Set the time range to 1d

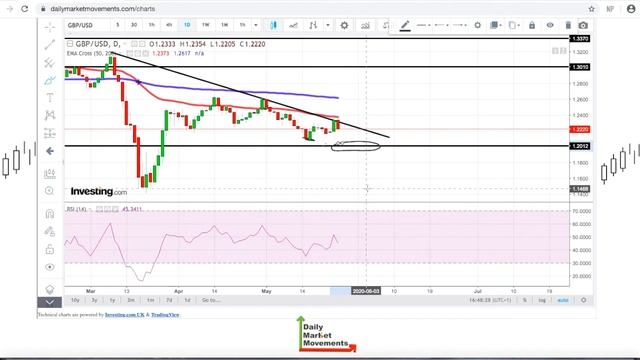(x=187, y=300)
